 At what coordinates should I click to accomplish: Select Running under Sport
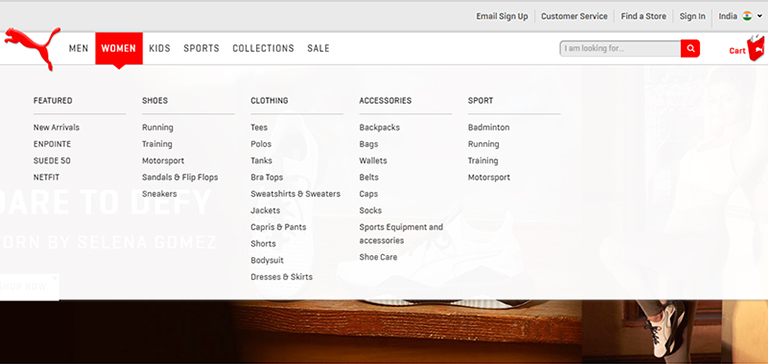tap(483, 144)
